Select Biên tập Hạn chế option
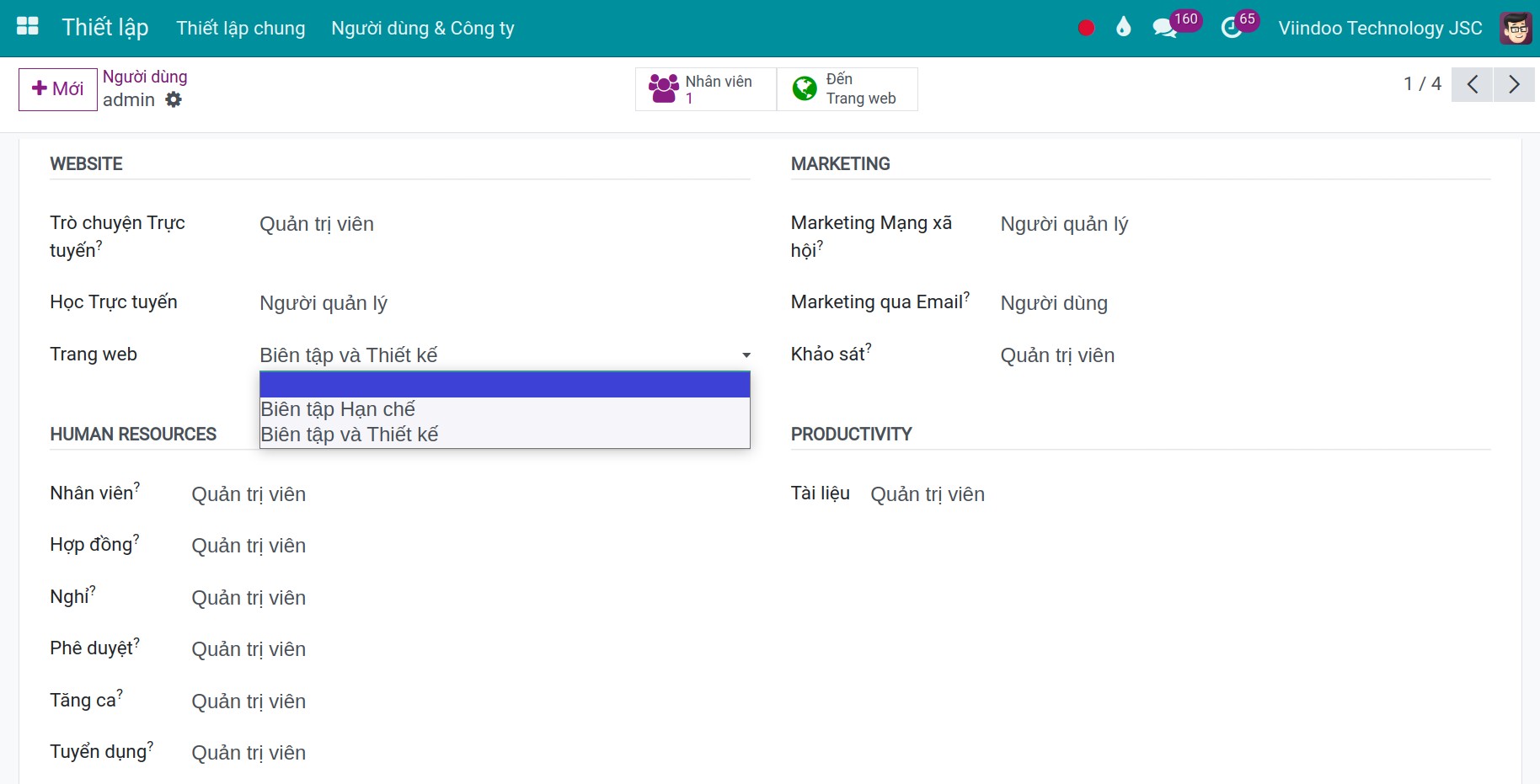Viewport: 1540px width, 784px height. (x=505, y=409)
